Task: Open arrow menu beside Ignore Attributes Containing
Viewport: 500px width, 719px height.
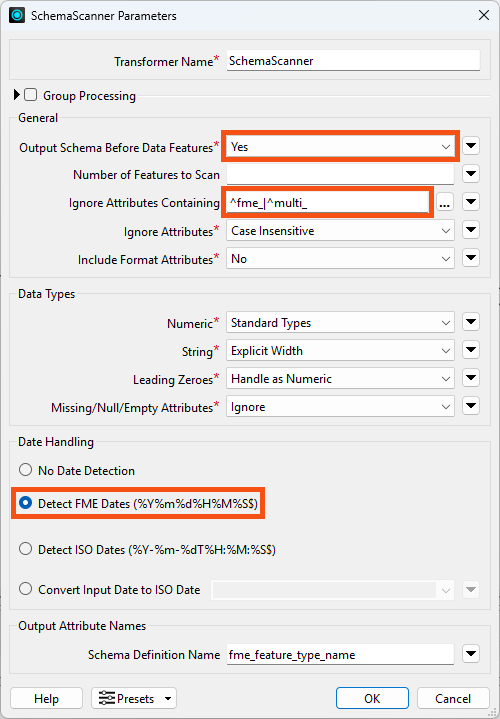Action: point(471,202)
